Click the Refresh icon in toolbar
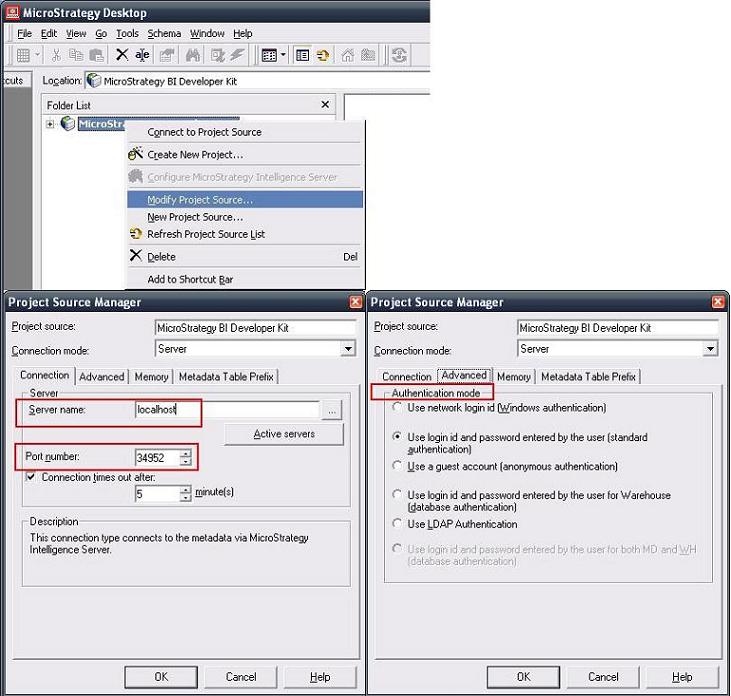 pyautogui.click(x=399, y=56)
